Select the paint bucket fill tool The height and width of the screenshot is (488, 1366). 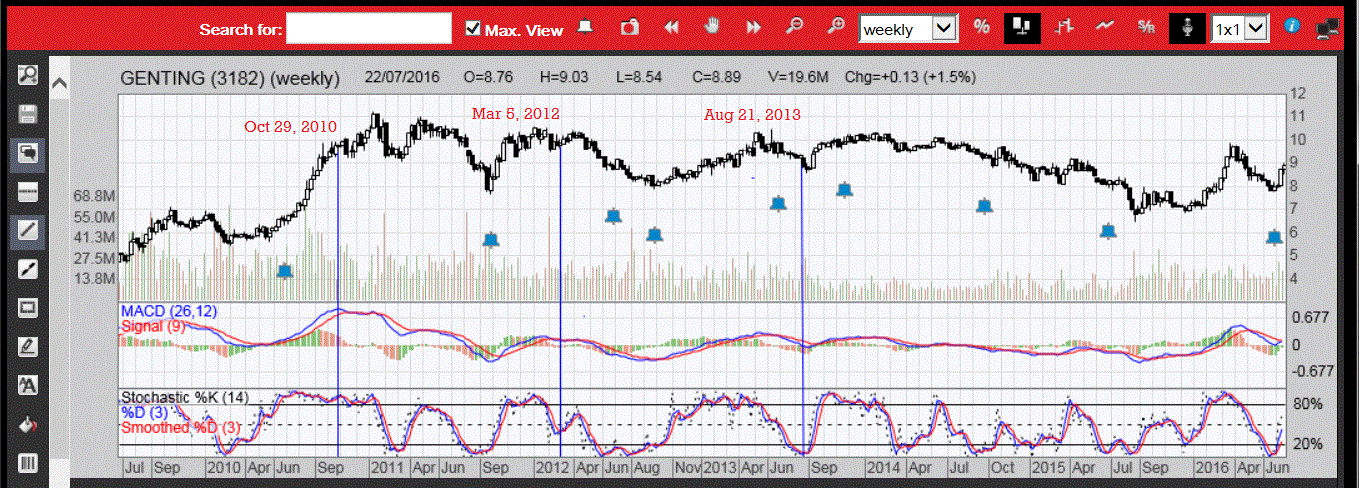27,424
